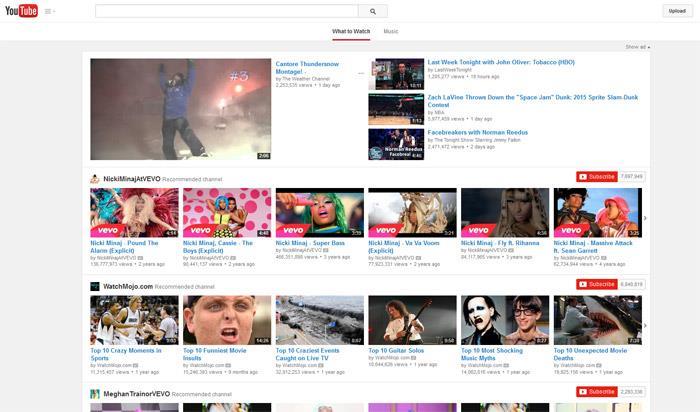Open Nicki Minaj Super Bass title
This screenshot has width=700, height=412.
(x=310, y=243)
